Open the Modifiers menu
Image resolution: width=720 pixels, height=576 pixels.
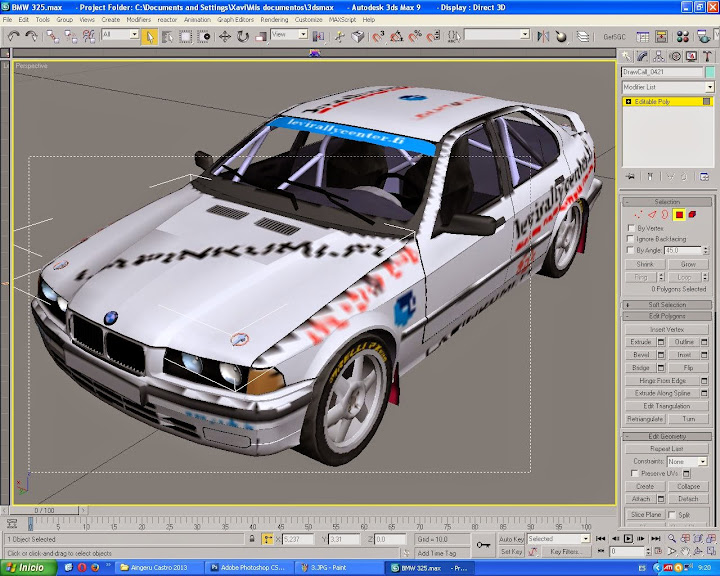pyautogui.click(x=138, y=20)
